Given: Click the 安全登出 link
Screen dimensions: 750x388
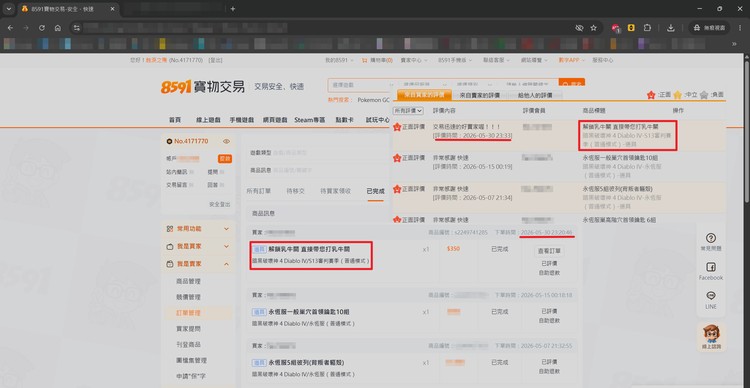Looking at the screenshot, I should tap(220, 204).
